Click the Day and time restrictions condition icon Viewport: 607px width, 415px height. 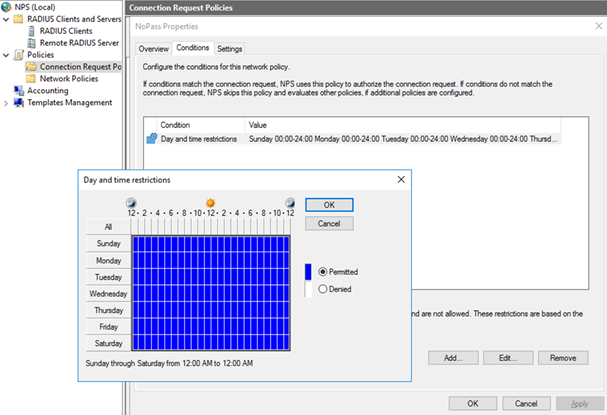click(151, 139)
